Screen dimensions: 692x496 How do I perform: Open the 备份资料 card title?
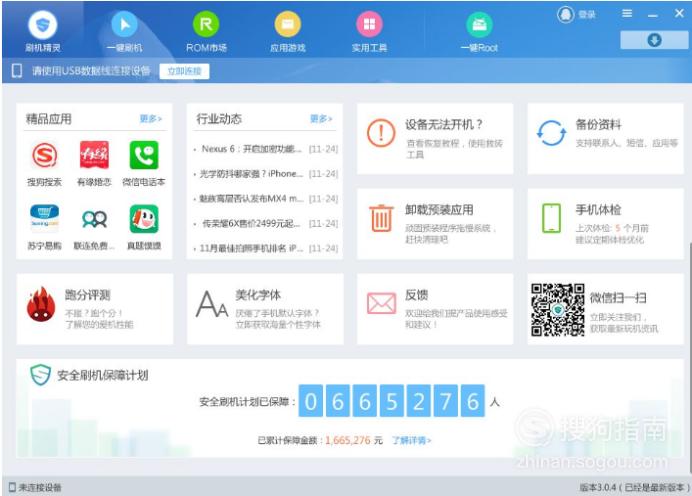click(x=598, y=125)
